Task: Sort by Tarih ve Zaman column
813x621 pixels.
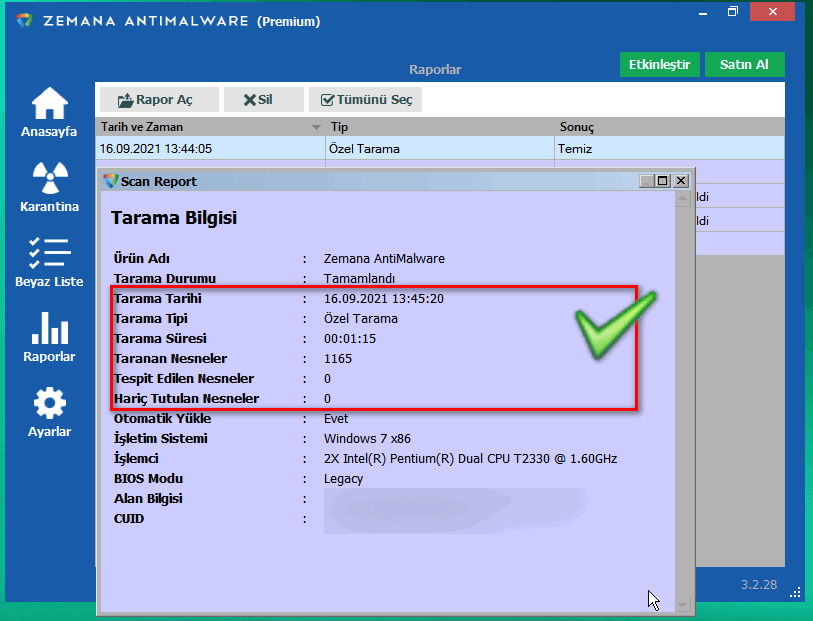Action: point(211,127)
